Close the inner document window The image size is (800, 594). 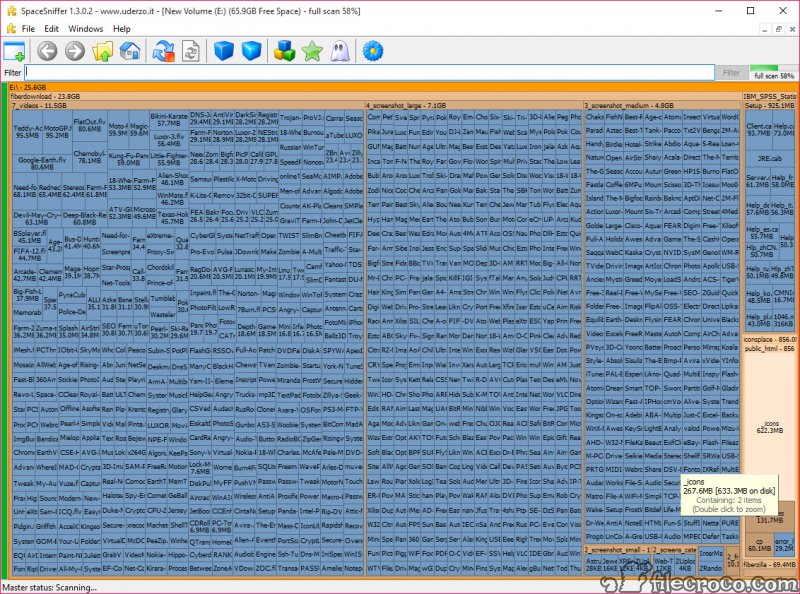coord(792,29)
